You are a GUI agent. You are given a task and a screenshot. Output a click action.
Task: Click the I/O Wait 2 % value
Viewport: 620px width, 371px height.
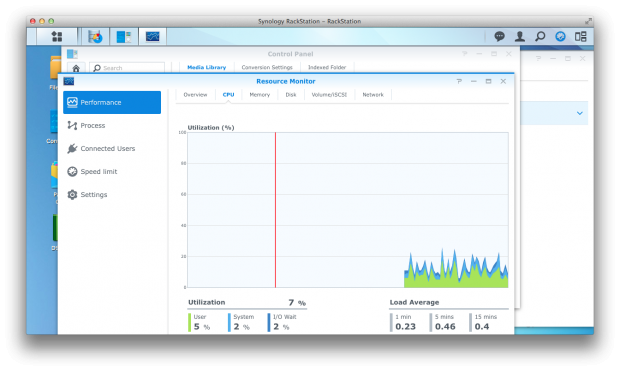[x=281, y=327]
